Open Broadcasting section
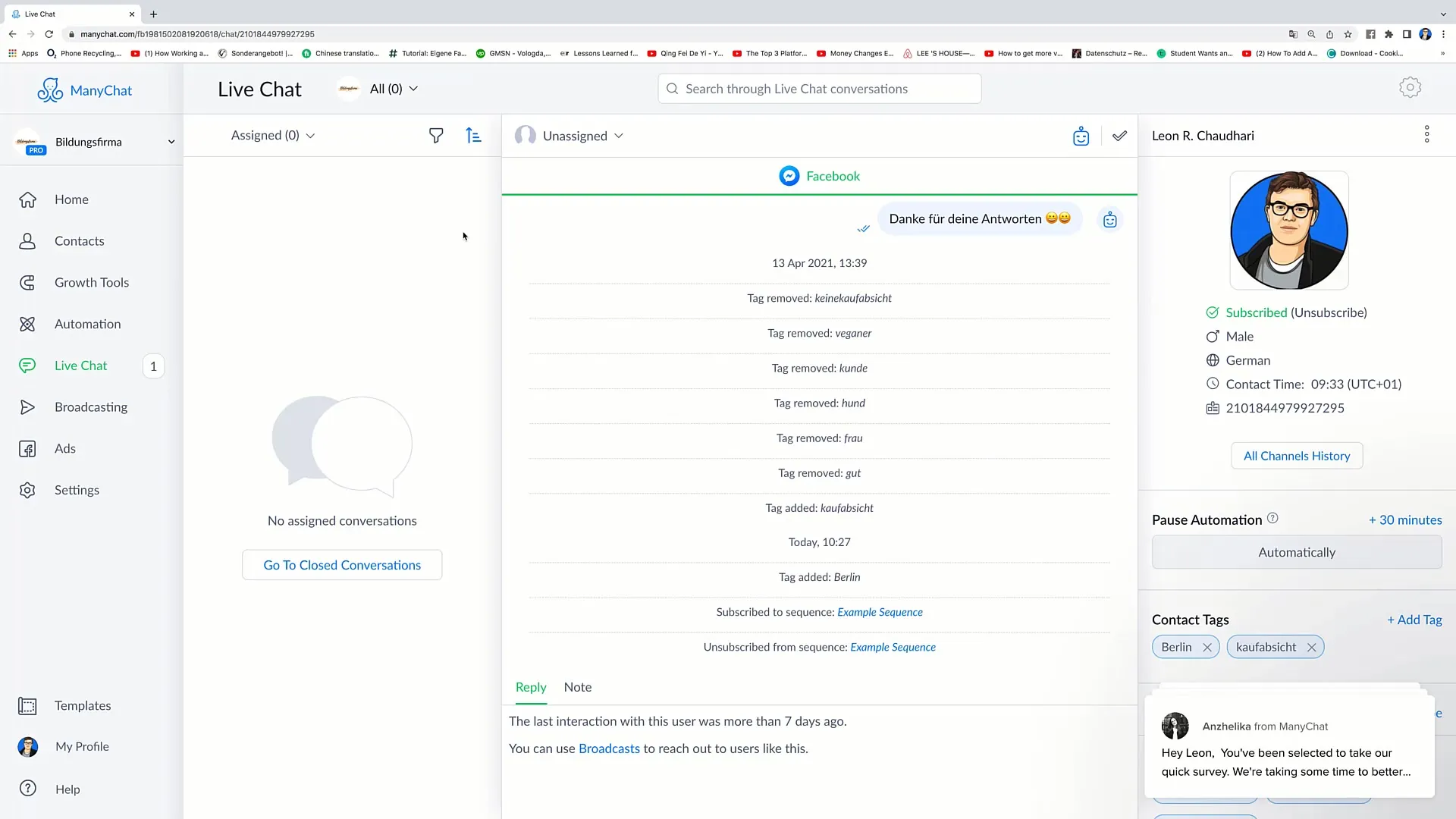The width and height of the screenshot is (1456, 819). coord(91,407)
